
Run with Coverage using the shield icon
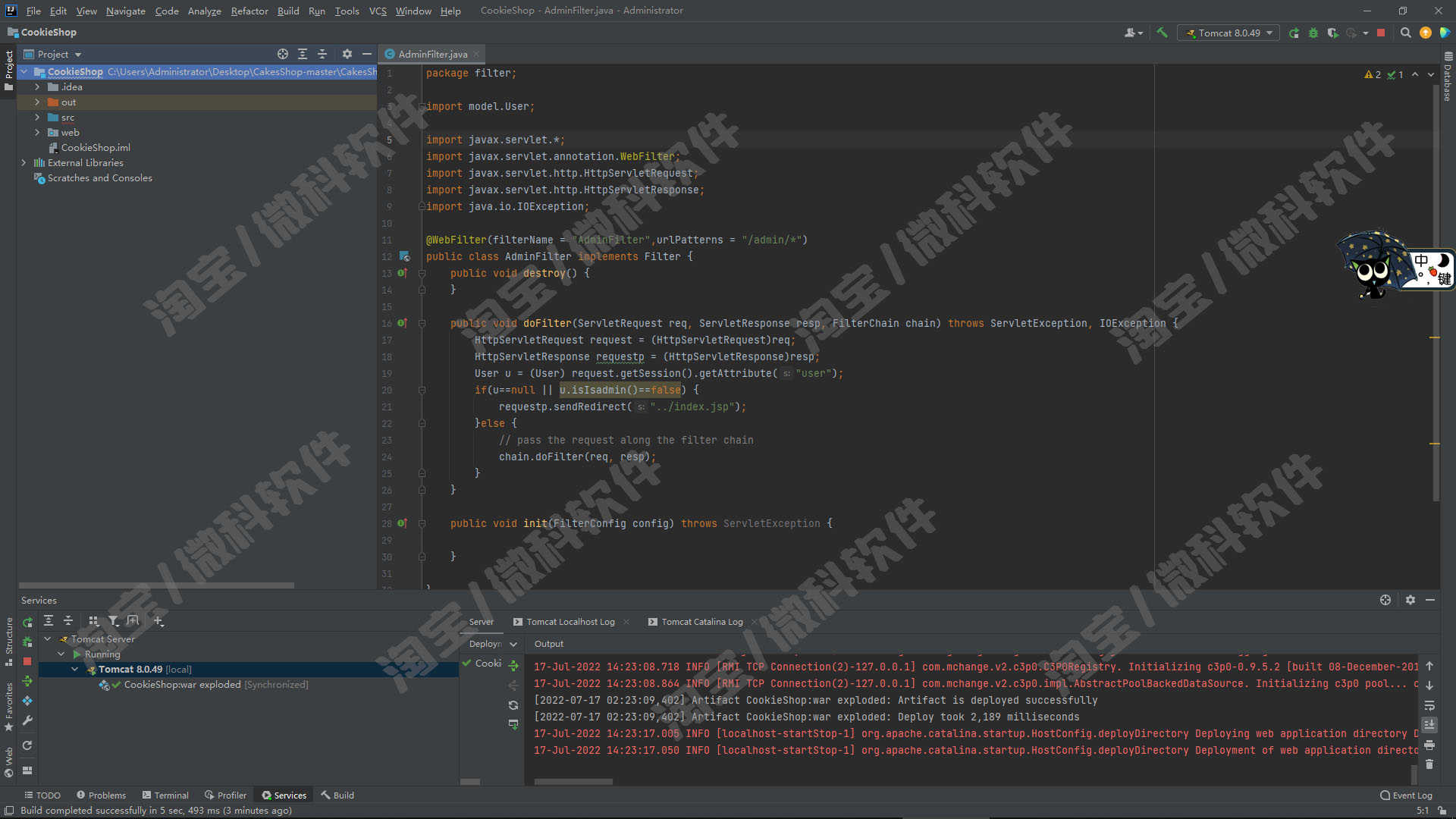1332,33
